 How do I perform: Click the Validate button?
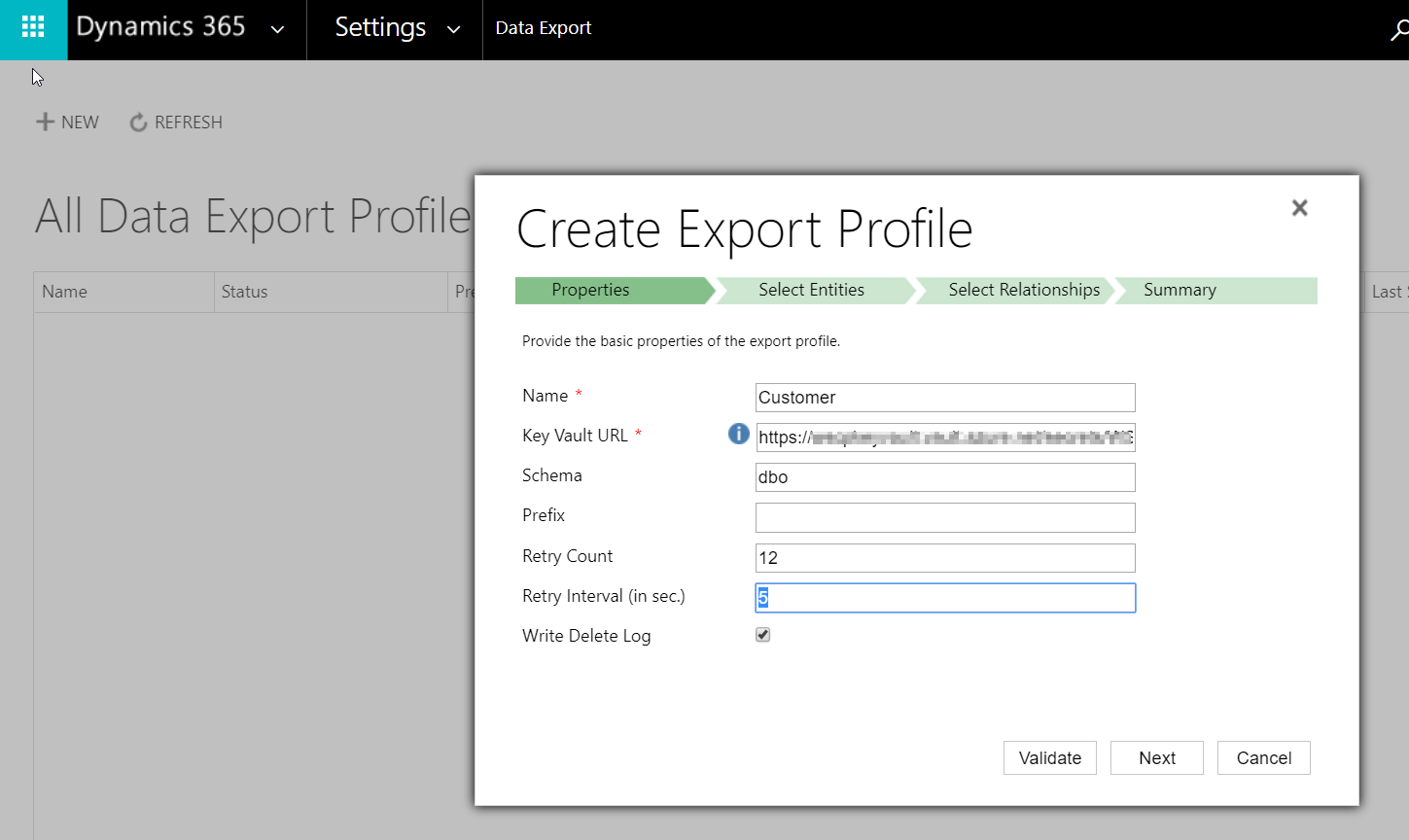tap(1049, 757)
